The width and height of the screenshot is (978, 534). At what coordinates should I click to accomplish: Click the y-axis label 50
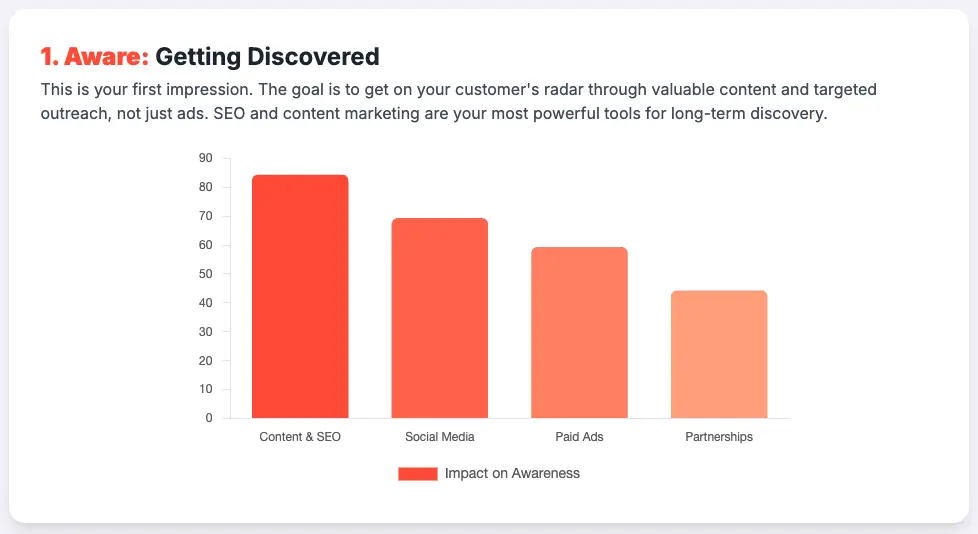point(206,274)
